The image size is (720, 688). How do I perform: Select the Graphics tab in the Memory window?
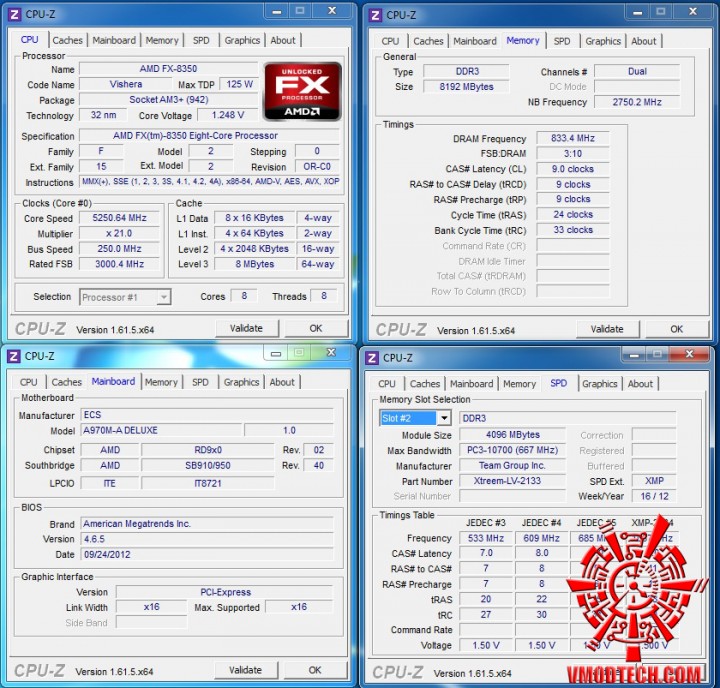pos(603,41)
